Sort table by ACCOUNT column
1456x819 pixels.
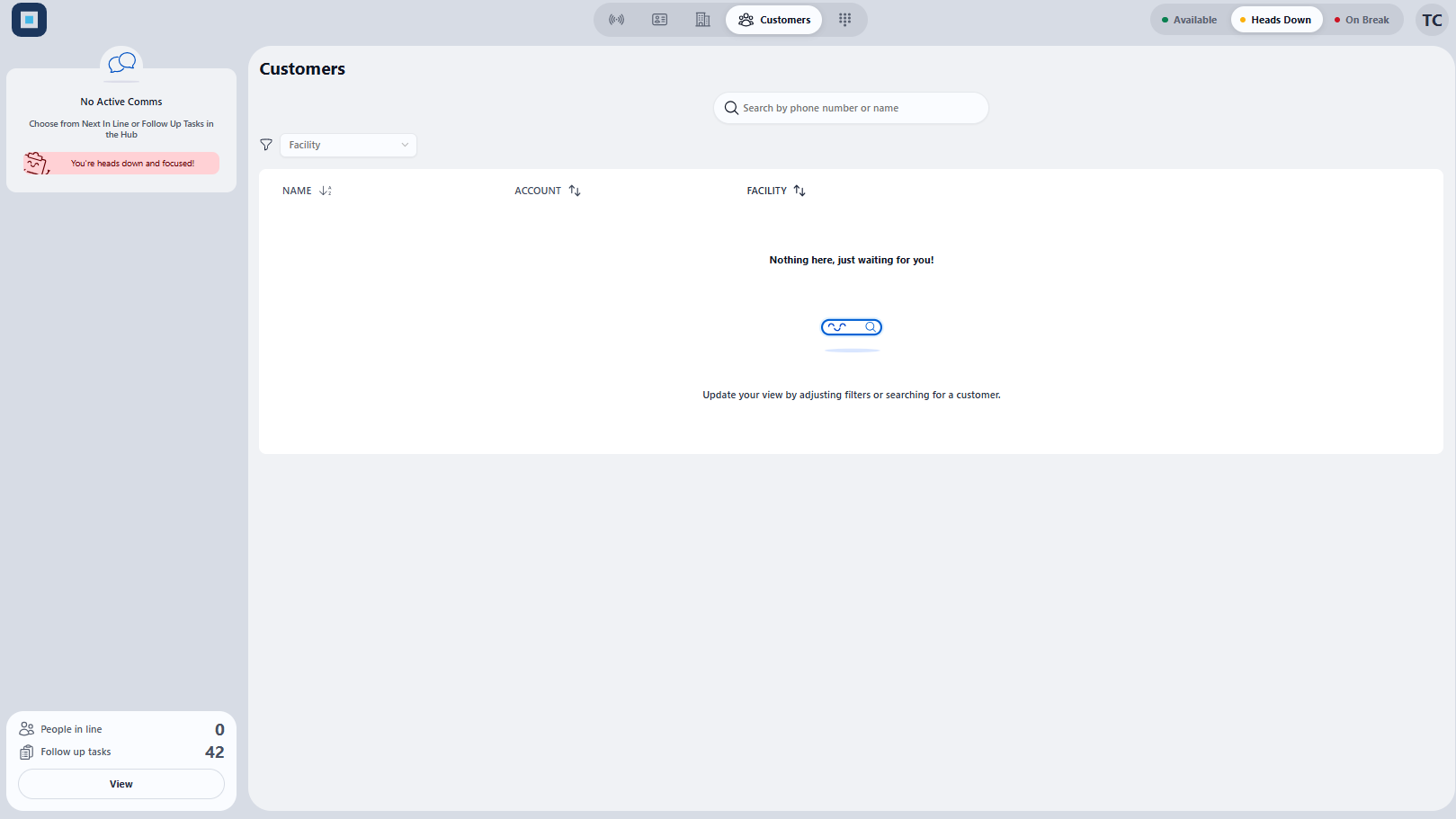pyautogui.click(x=548, y=191)
